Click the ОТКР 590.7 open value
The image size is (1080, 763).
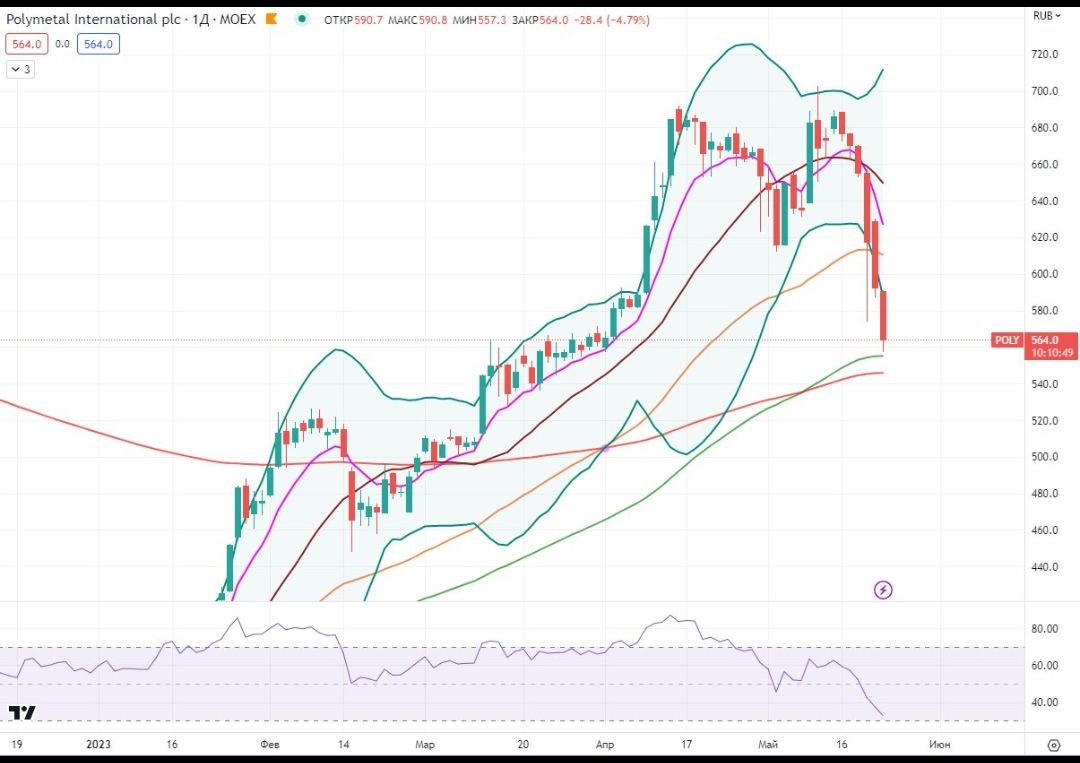coord(353,20)
